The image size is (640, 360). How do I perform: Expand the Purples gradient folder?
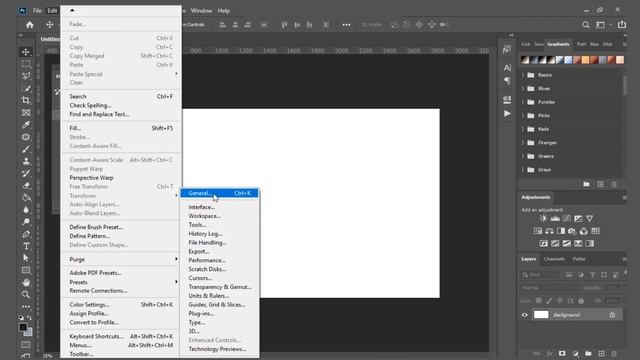coord(522,102)
